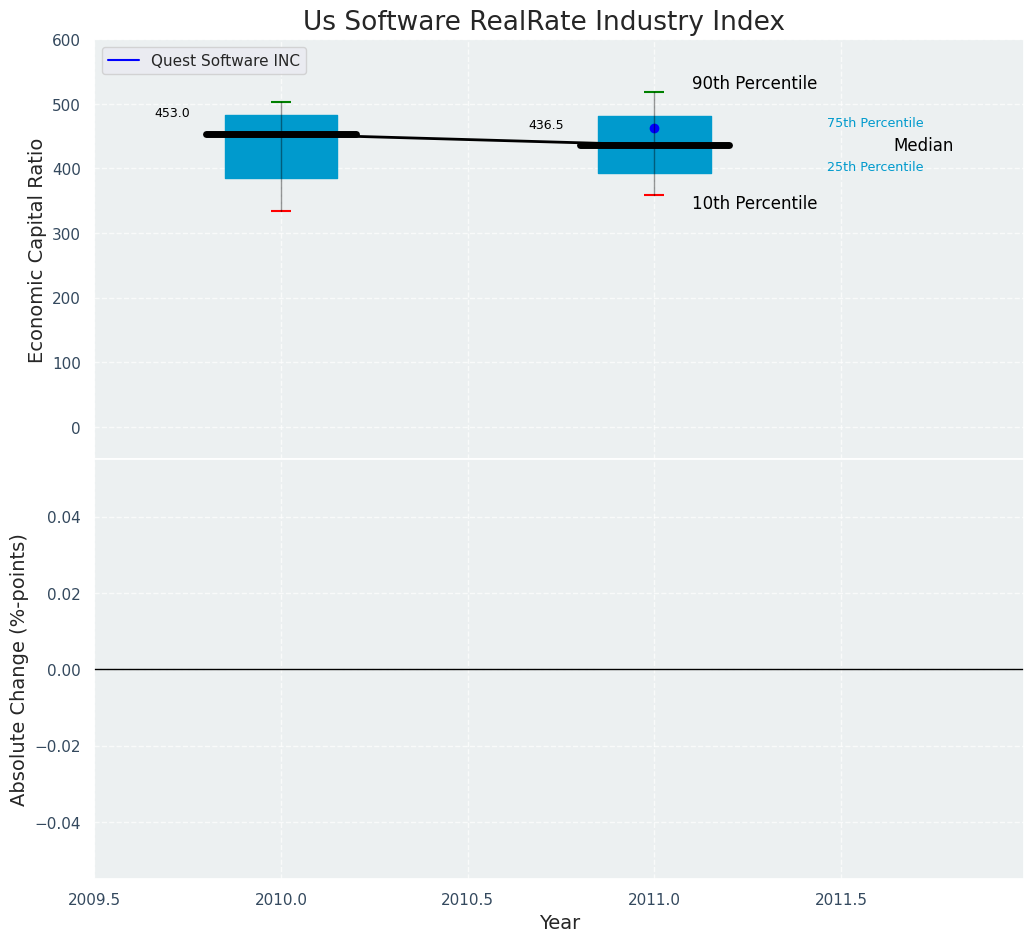This screenshot has width=1034, height=942.
Task: Click the 90th Percentile annotation text
Action: 754,84
